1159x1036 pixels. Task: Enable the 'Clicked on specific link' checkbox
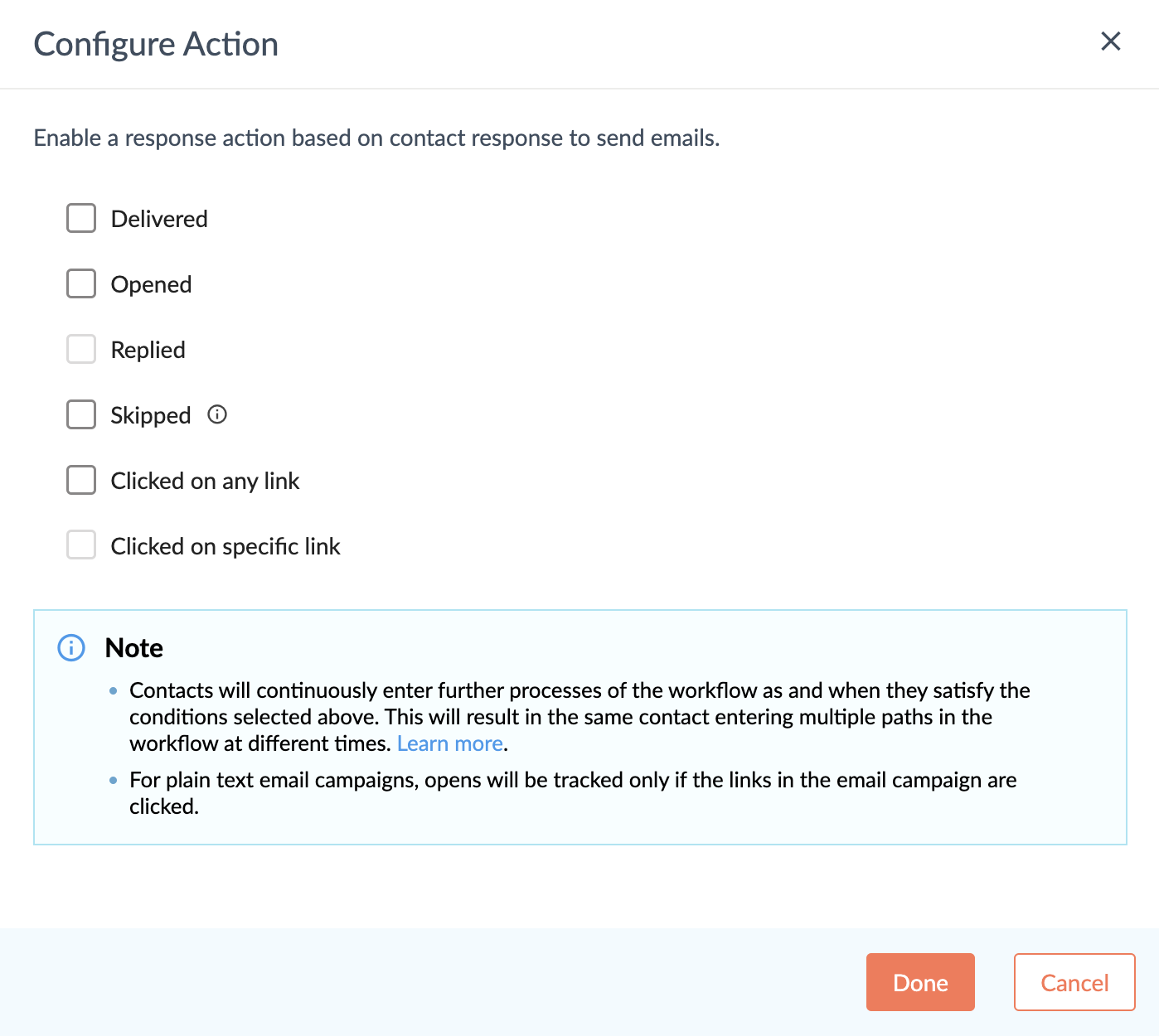[x=81, y=545]
